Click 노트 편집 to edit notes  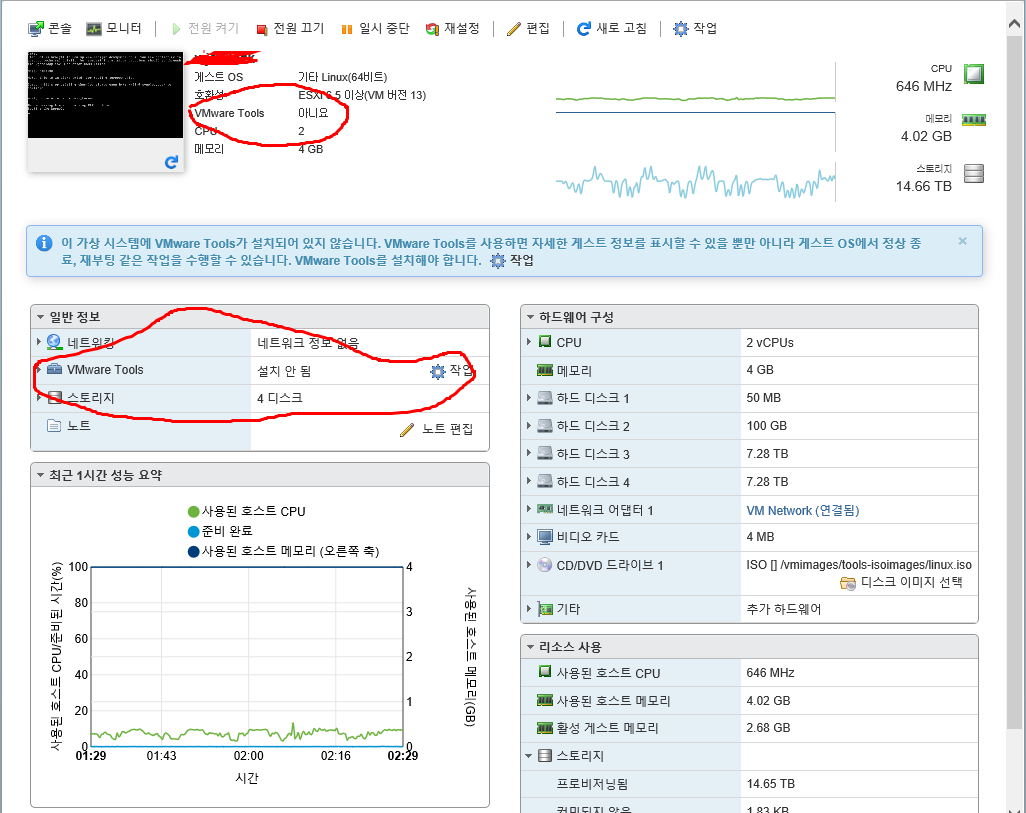click(436, 429)
